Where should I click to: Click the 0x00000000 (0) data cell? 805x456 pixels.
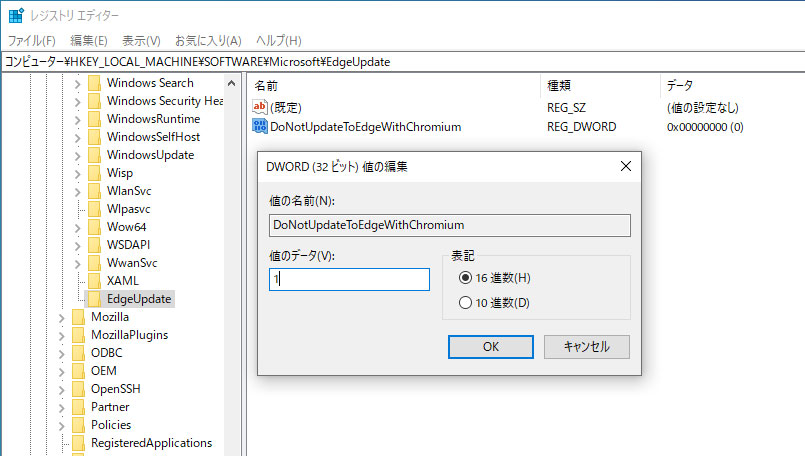pos(705,127)
